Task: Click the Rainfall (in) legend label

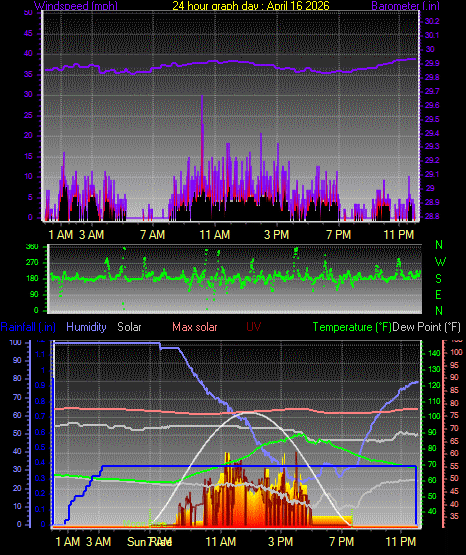Action: pyautogui.click(x=28, y=327)
